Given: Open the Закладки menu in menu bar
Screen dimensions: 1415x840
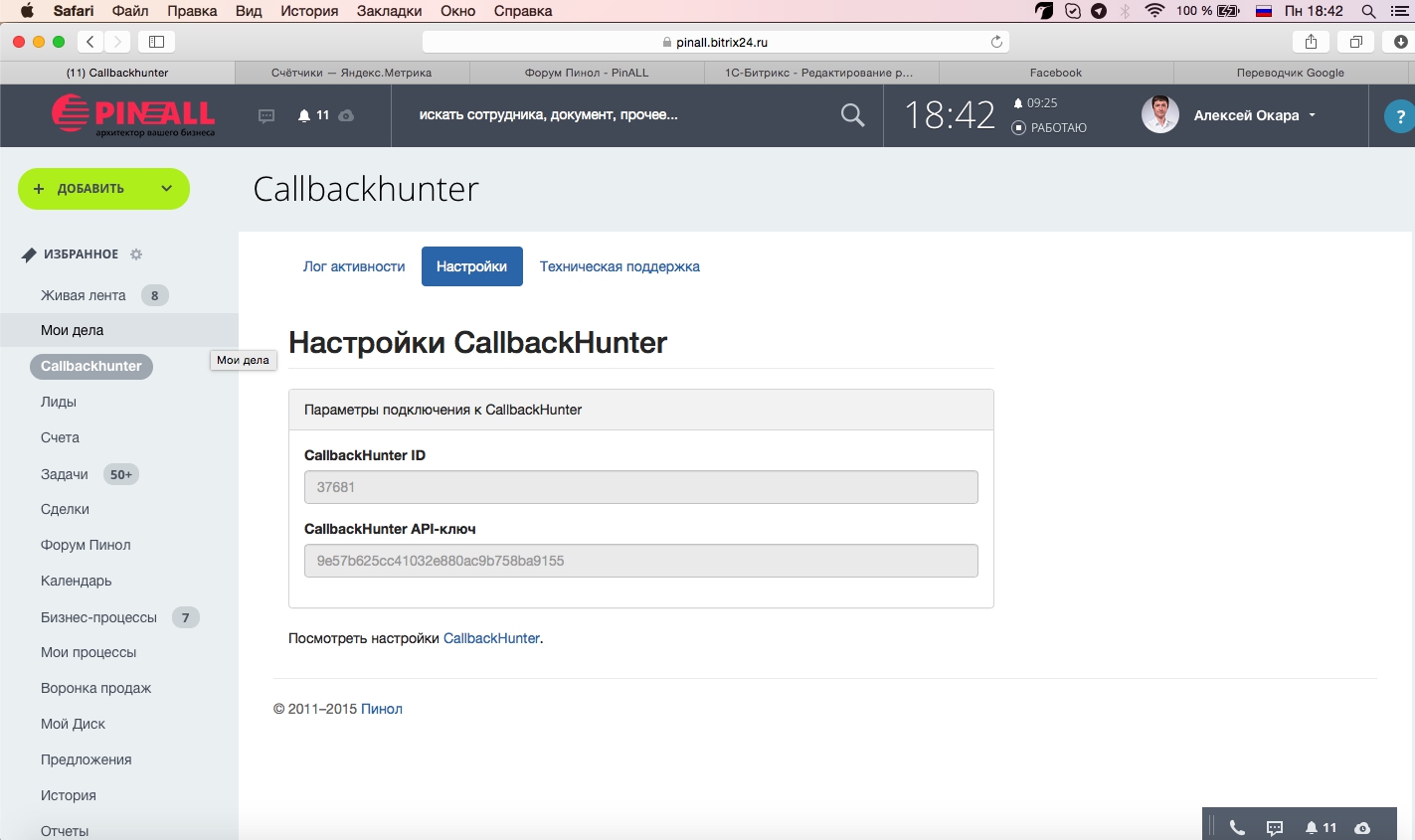Looking at the screenshot, I should coord(390,11).
